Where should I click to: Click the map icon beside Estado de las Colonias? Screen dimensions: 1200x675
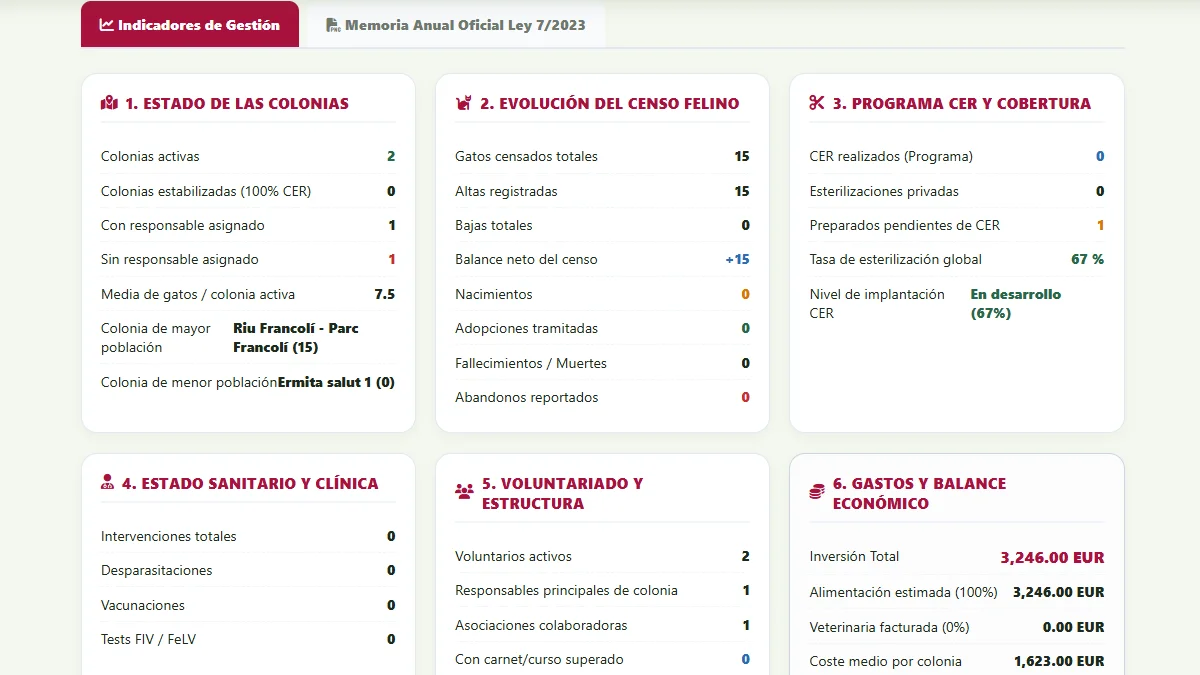[x=109, y=103]
